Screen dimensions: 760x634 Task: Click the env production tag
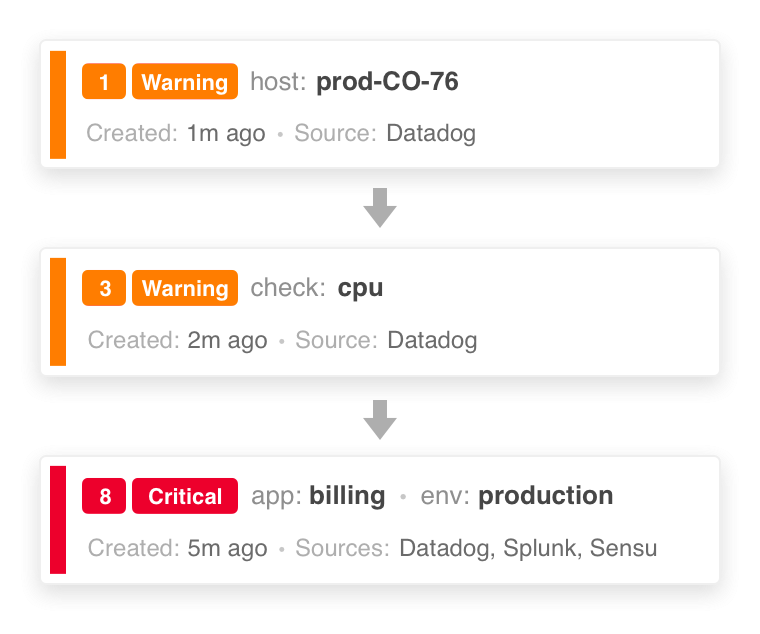coord(517,496)
